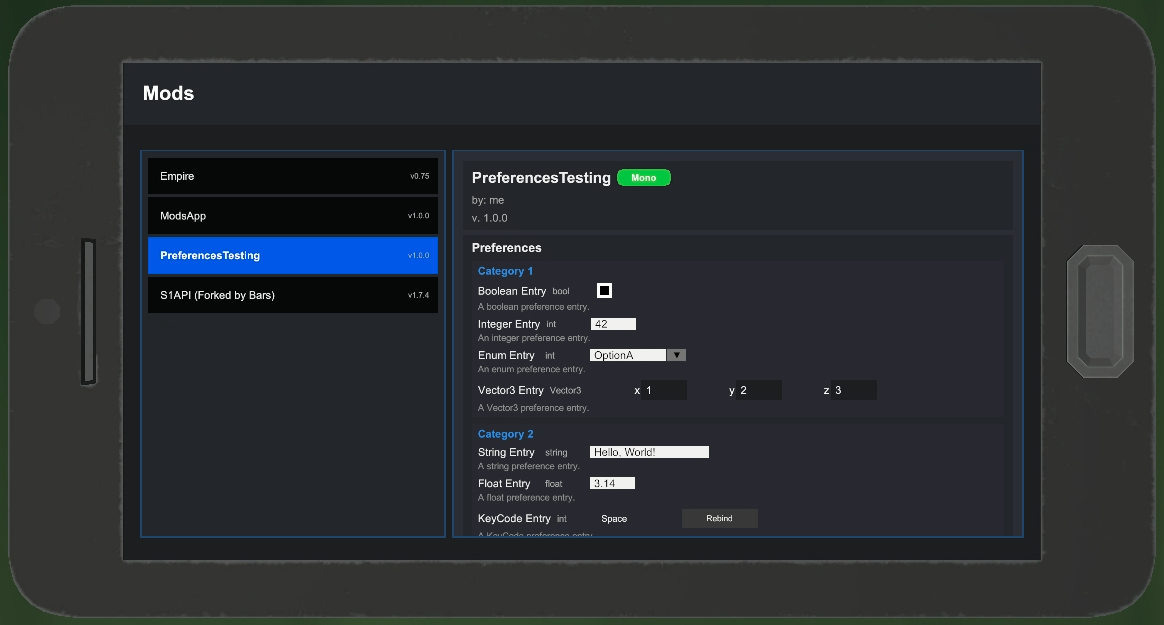Toggle the Boolean Entry checkbox
Screen dimensions: 1164x625
(604, 291)
